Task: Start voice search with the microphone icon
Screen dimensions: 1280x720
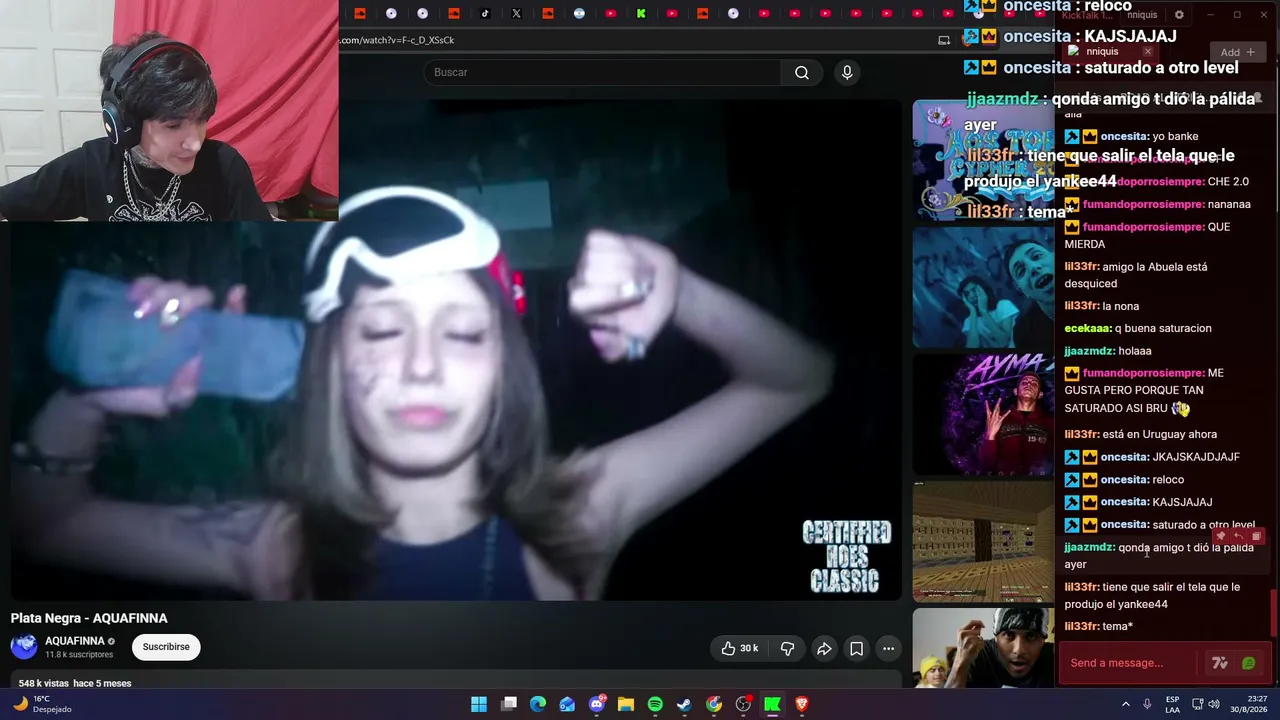Action: pos(847,72)
